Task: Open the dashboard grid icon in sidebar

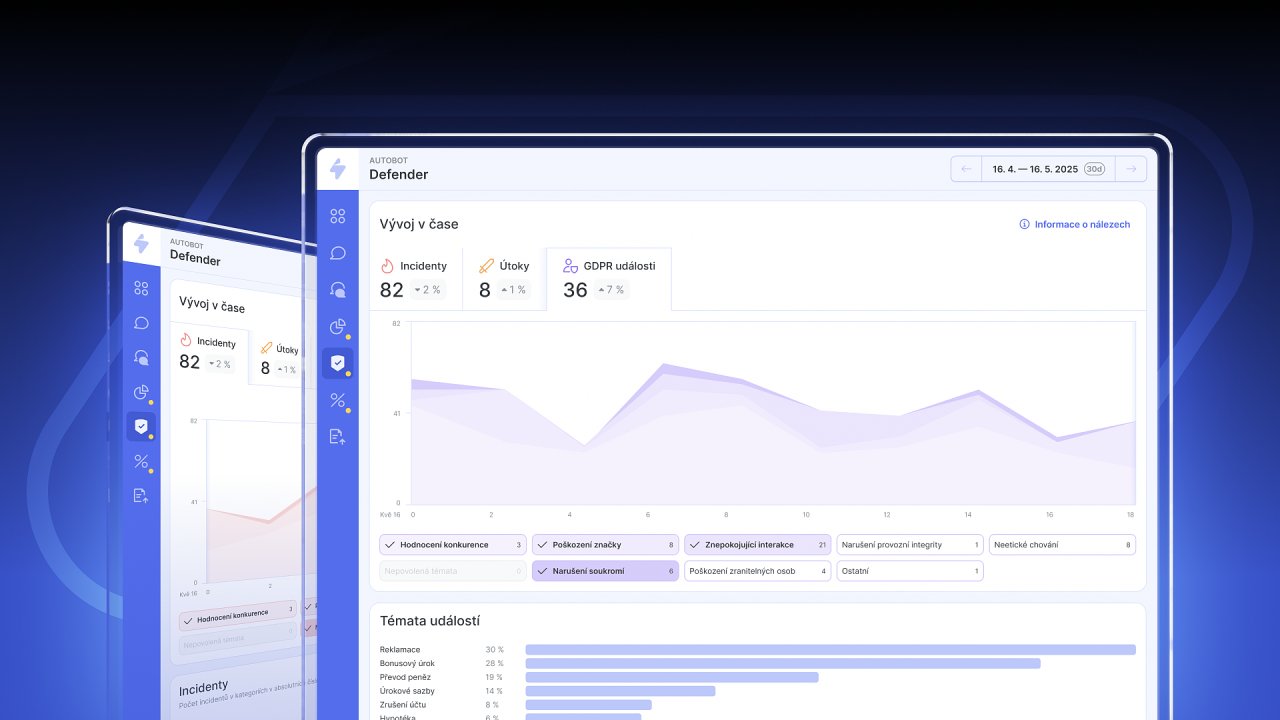Action: click(x=338, y=216)
